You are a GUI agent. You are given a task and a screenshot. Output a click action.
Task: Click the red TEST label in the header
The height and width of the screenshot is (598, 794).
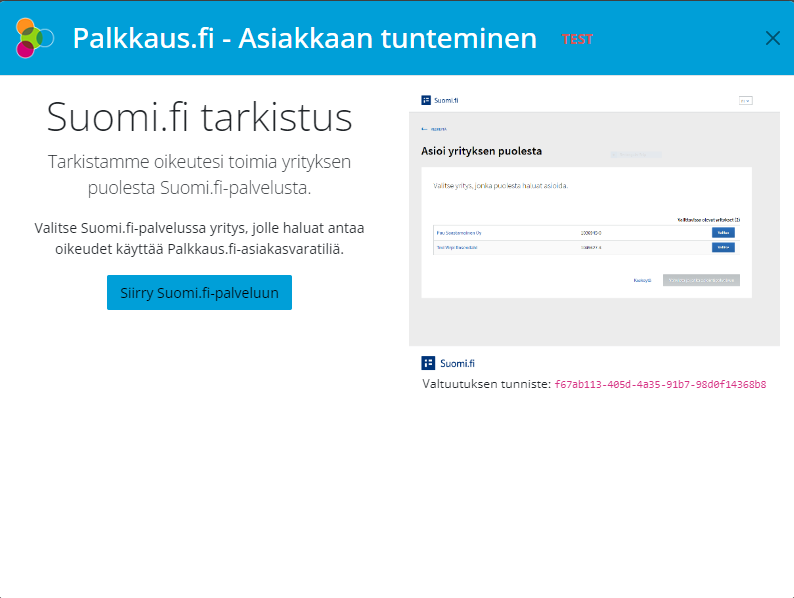pyautogui.click(x=577, y=39)
